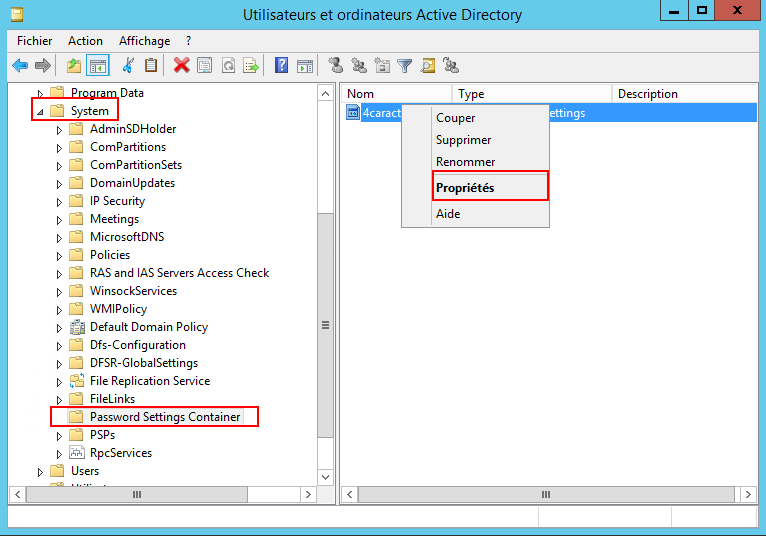Viewport: 766px width, 536px height.
Task: Click the Export list toolbar icon
Action: point(251,66)
